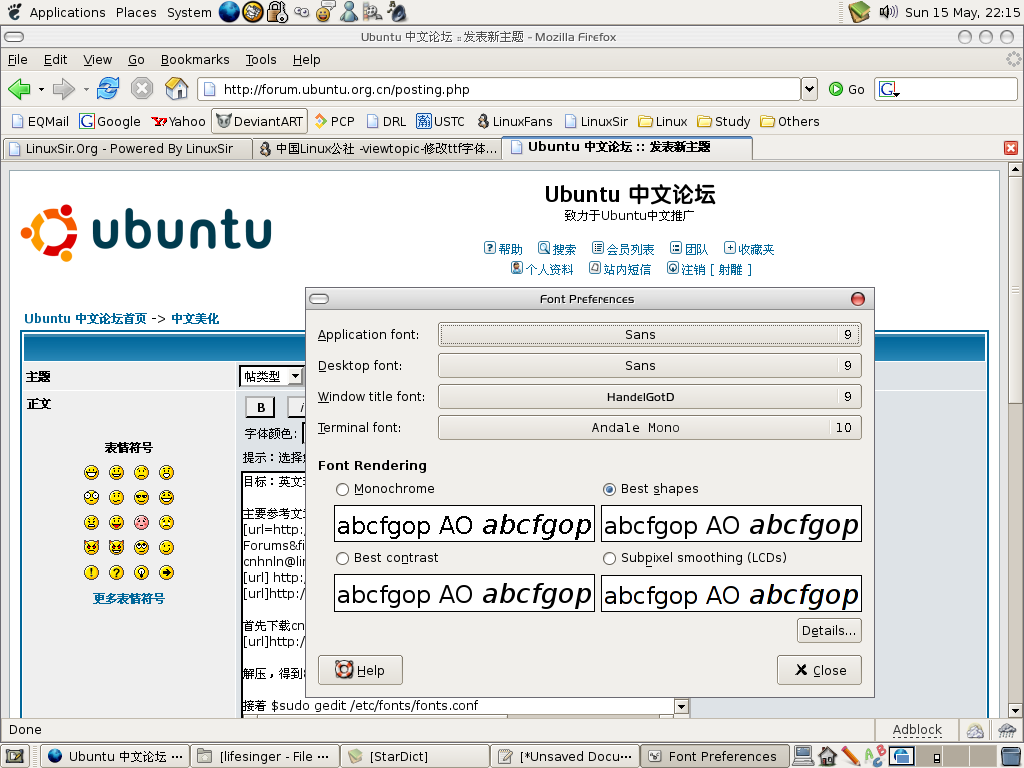Viewport: 1024px width, 768px height.
Task: Switch to StarDict window in taskbar
Action: pyautogui.click(x=415, y=756)
